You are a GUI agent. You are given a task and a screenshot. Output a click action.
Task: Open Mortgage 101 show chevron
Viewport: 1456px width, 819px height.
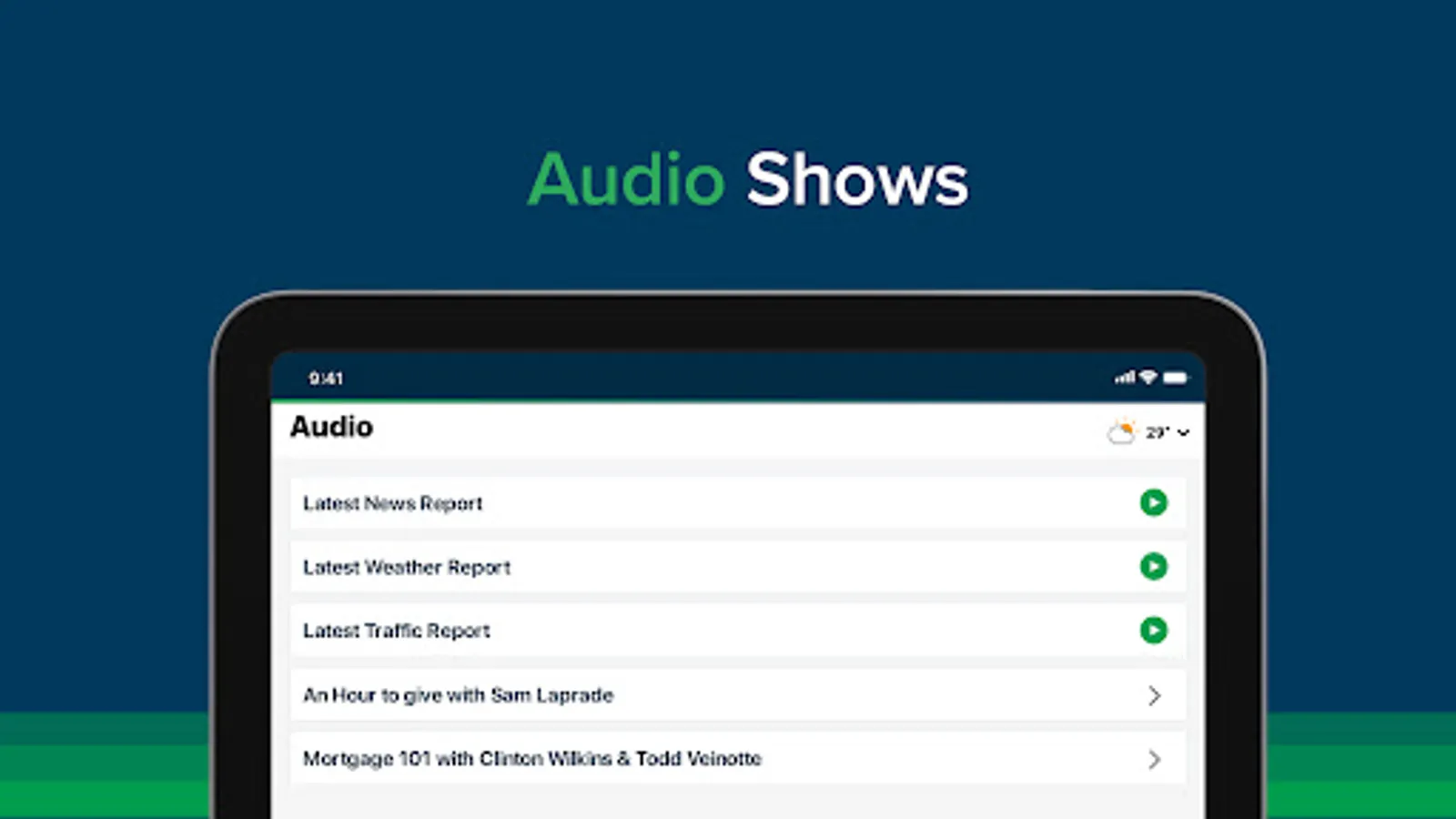(1154, 759)
